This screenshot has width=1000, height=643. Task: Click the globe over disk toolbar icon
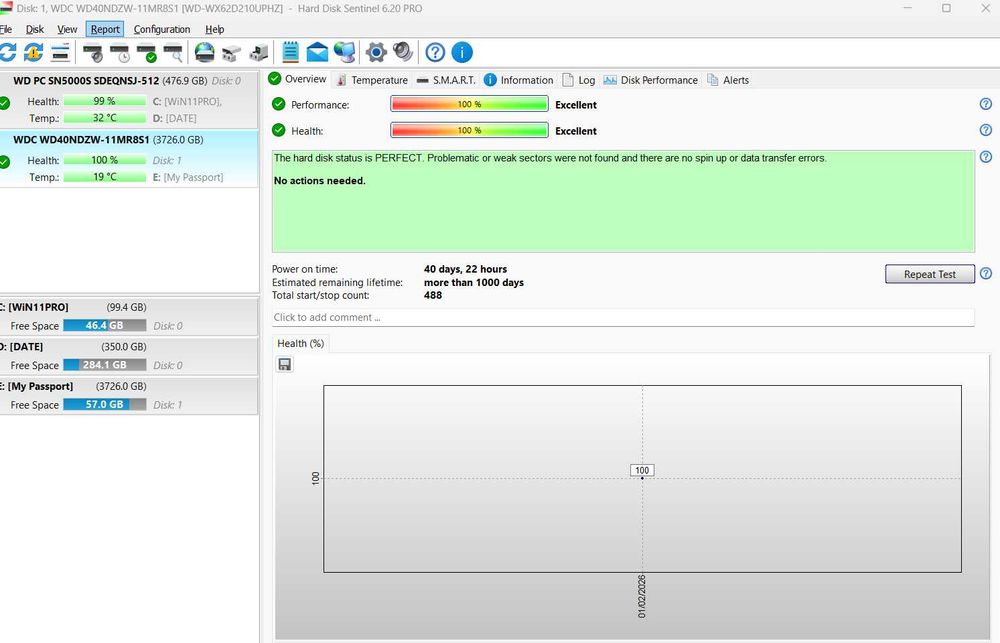(x=205, y=52)
